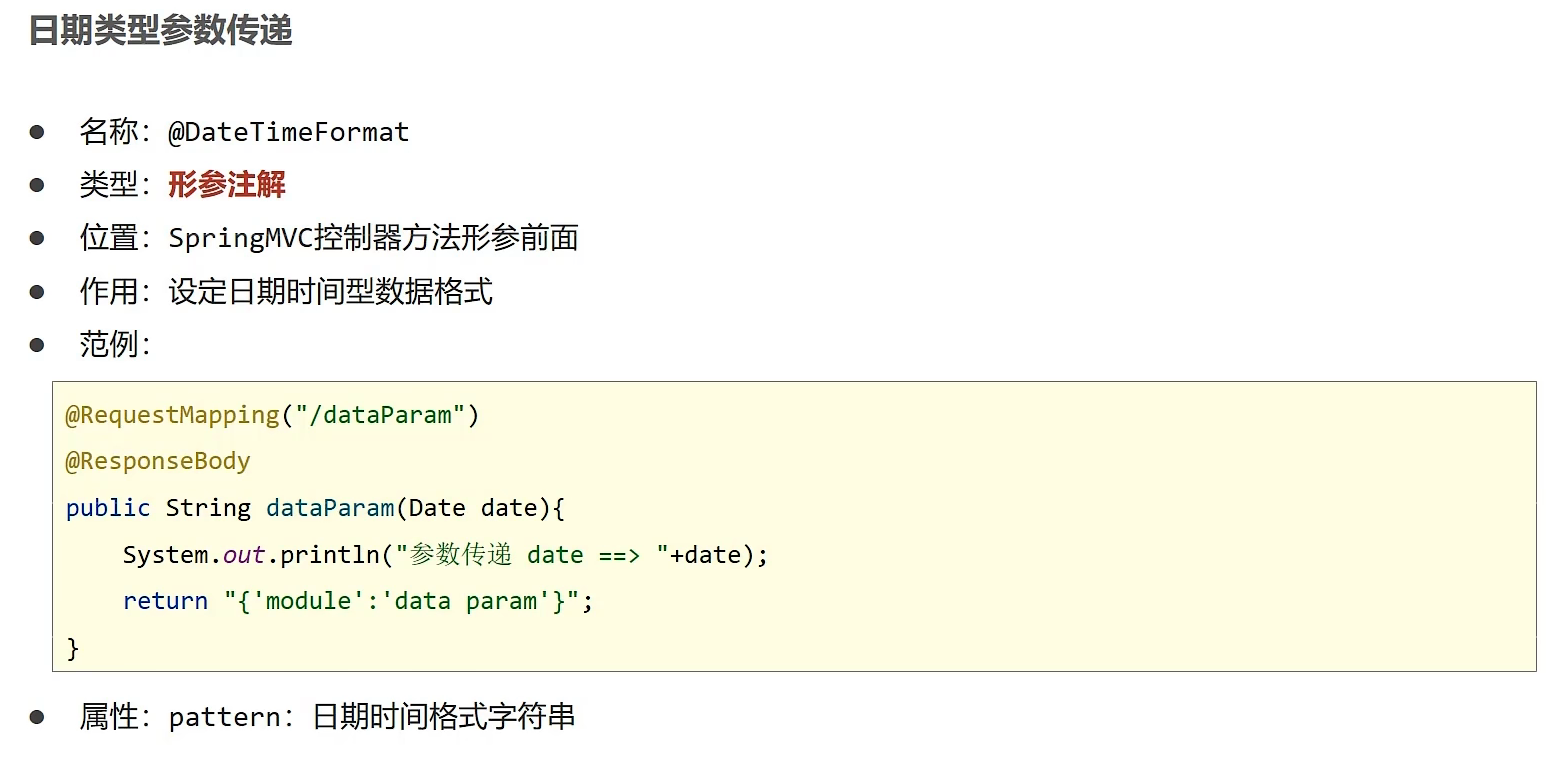This screenshot has height=762, width=1546.
Task: Click the 设定日期时间型数据格式 description
Action: coord(330,292)
